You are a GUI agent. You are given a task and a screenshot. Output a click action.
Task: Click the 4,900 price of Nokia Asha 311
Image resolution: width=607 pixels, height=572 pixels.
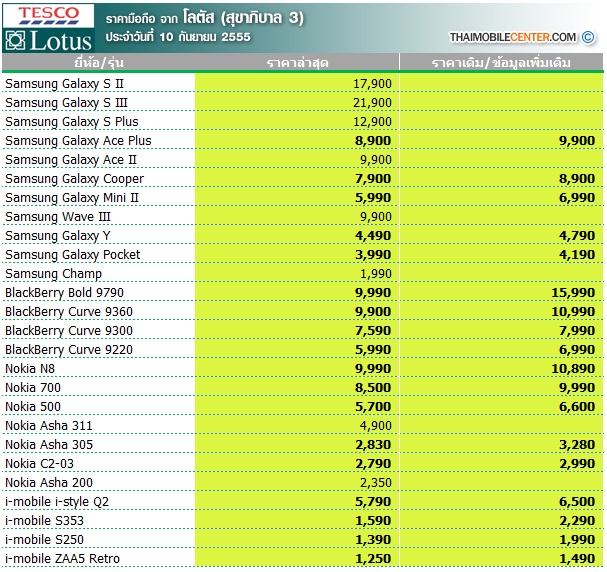click(376, 425)
